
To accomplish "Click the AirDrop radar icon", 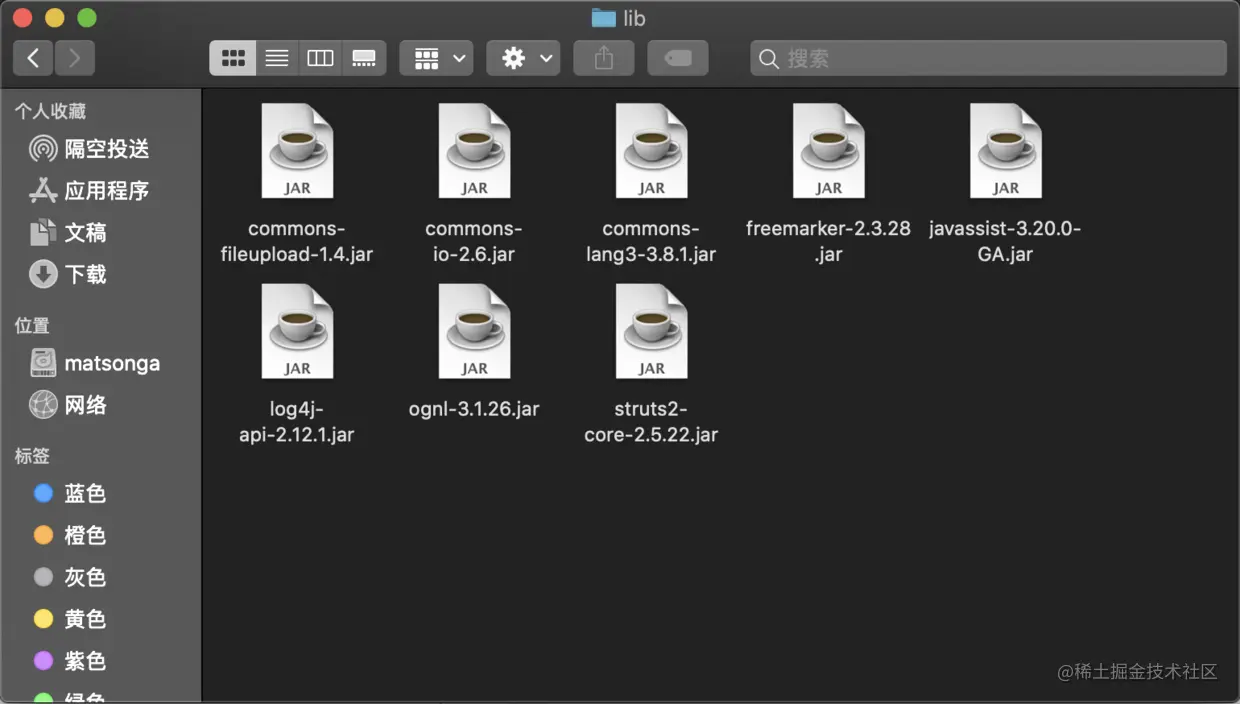I will coord(43,149).
